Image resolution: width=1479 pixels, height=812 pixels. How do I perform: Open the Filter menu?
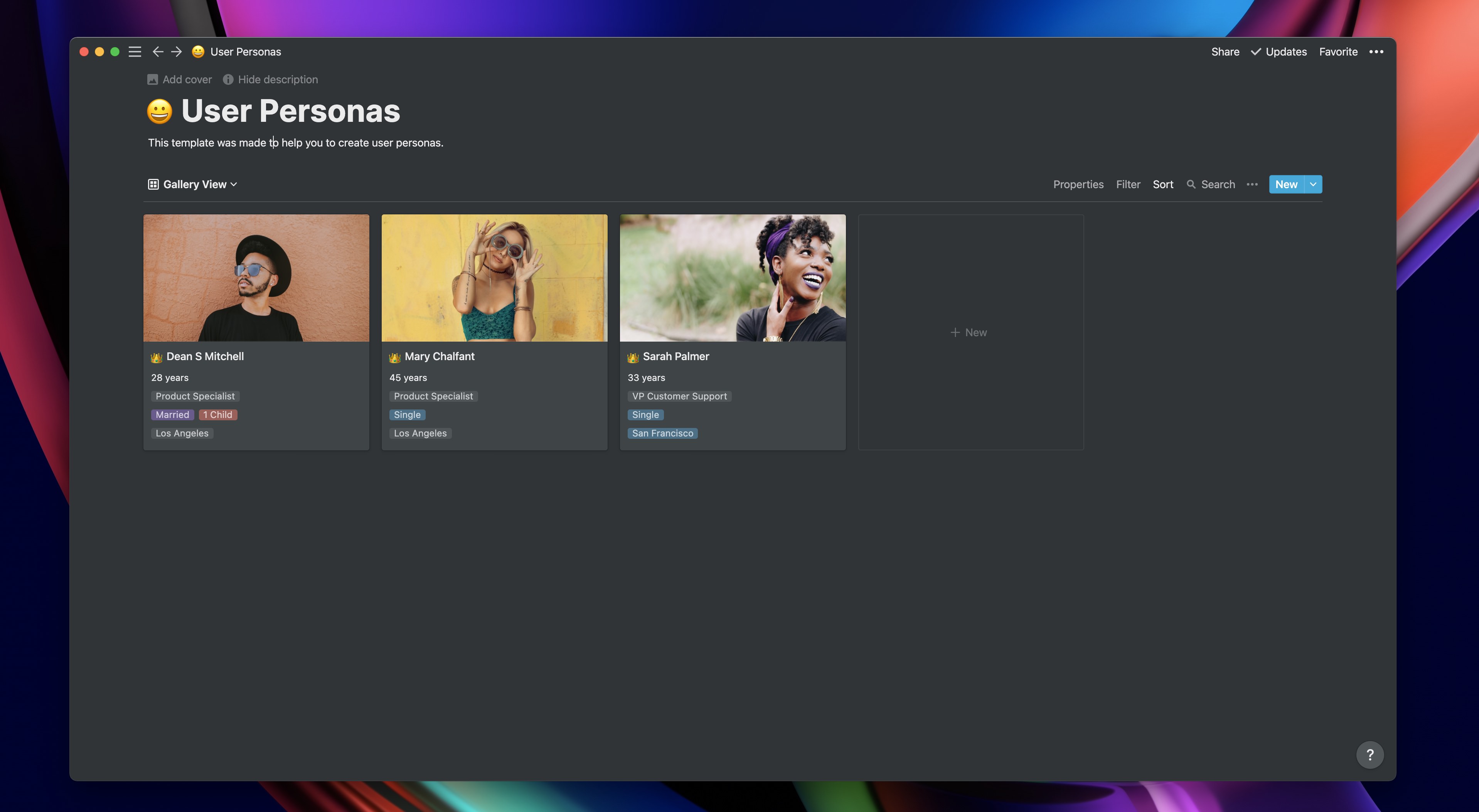pyautogui.click(x=1128, y=184)
